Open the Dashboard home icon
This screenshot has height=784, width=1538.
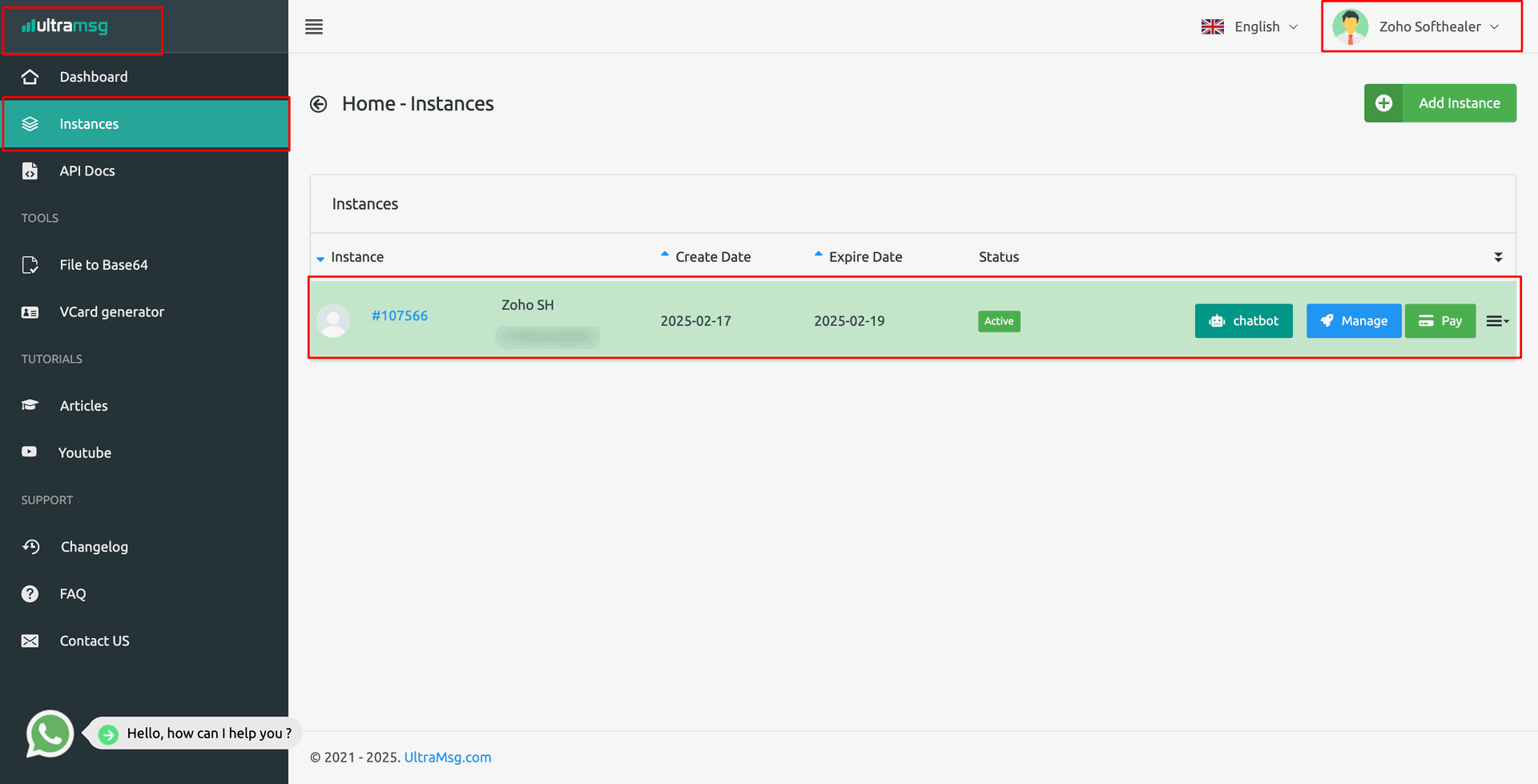coord(30,77)
